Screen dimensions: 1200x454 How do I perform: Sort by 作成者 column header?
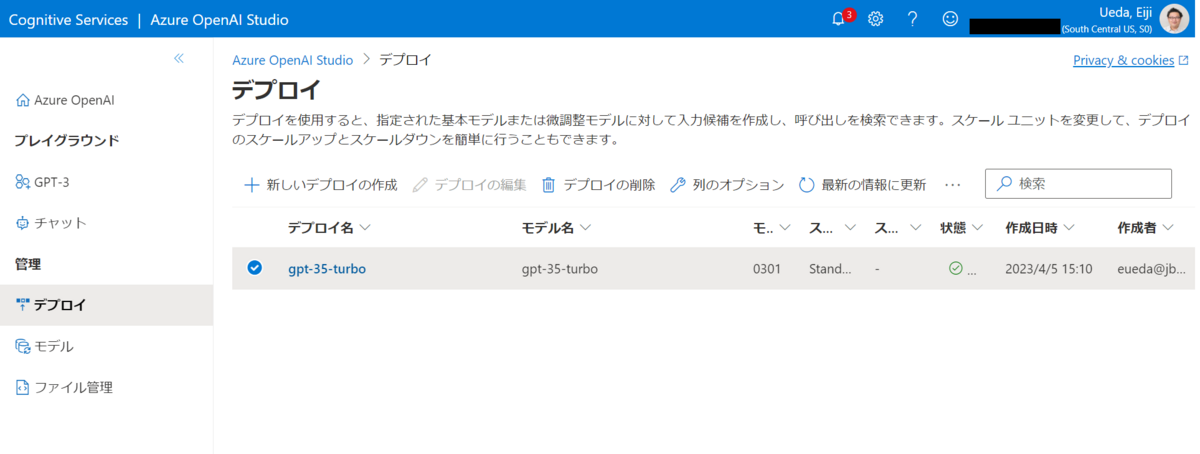click(1145, 228)
